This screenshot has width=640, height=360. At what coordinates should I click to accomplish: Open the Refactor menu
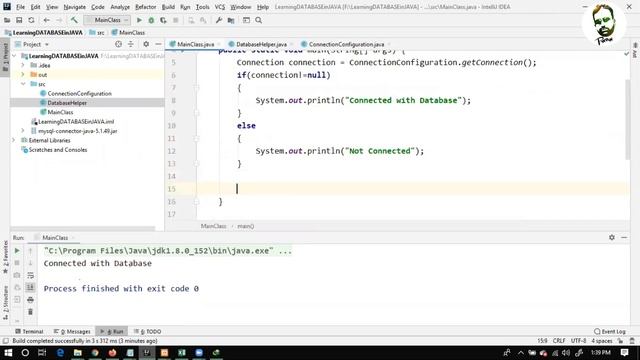tap(146, 7)
